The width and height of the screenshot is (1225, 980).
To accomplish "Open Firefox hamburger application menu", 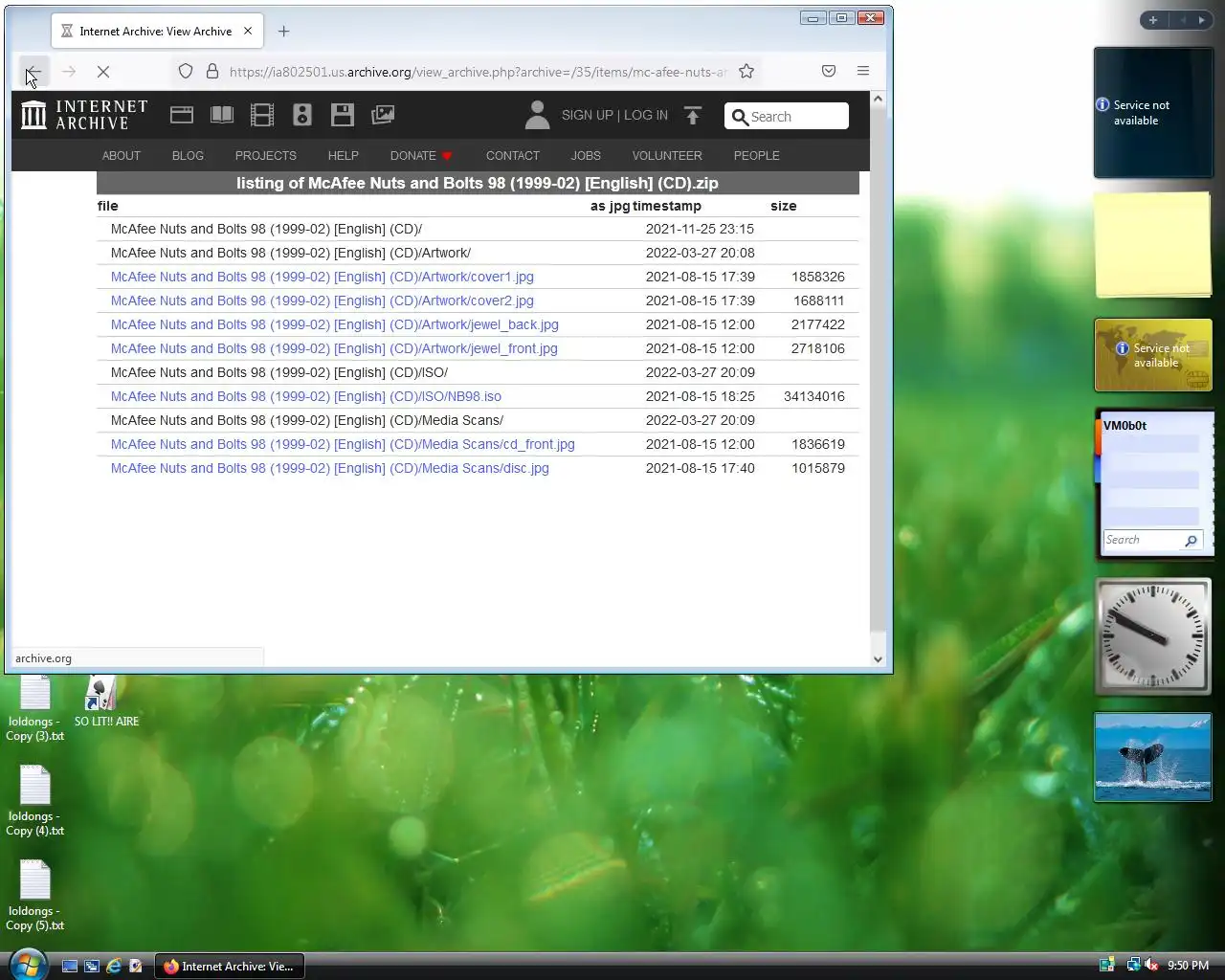I will coord(863,71).
